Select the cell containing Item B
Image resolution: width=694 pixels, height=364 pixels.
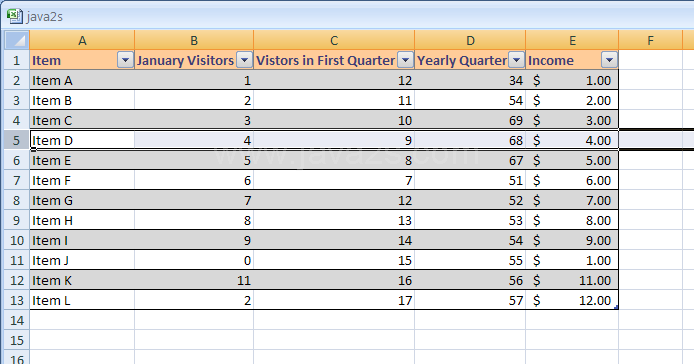[82, 101]
